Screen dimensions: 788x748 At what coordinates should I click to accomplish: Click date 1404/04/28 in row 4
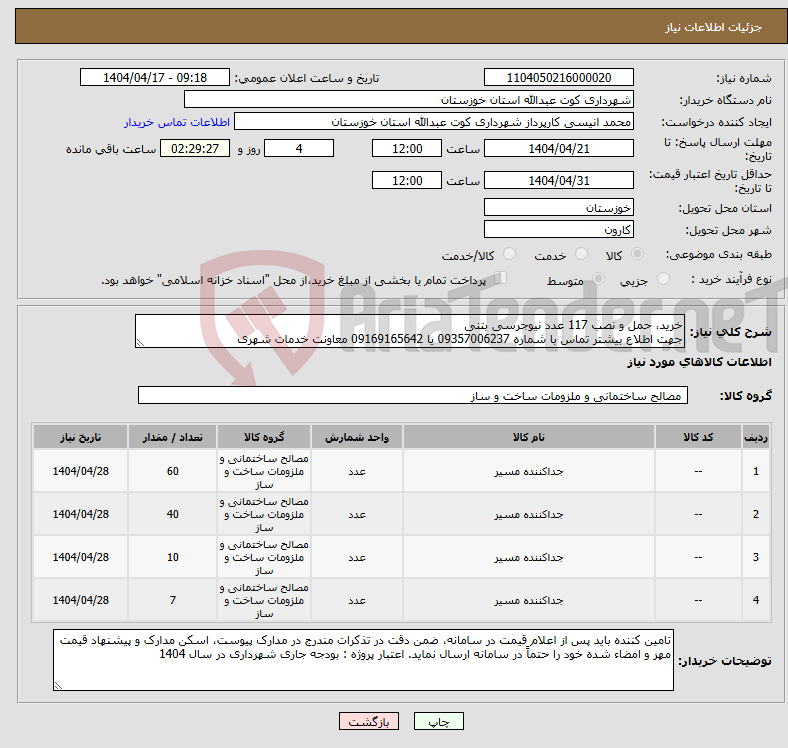pos(80,600)
